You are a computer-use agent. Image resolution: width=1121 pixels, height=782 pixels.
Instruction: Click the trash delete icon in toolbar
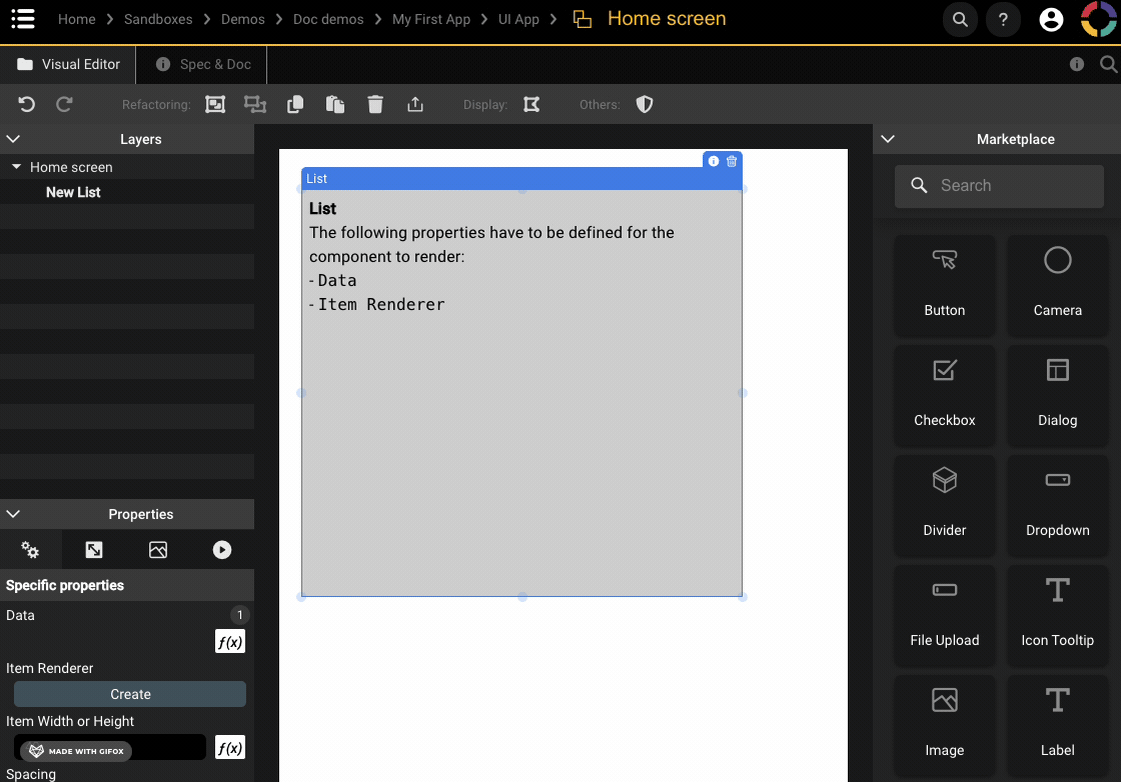click(375, 104)
